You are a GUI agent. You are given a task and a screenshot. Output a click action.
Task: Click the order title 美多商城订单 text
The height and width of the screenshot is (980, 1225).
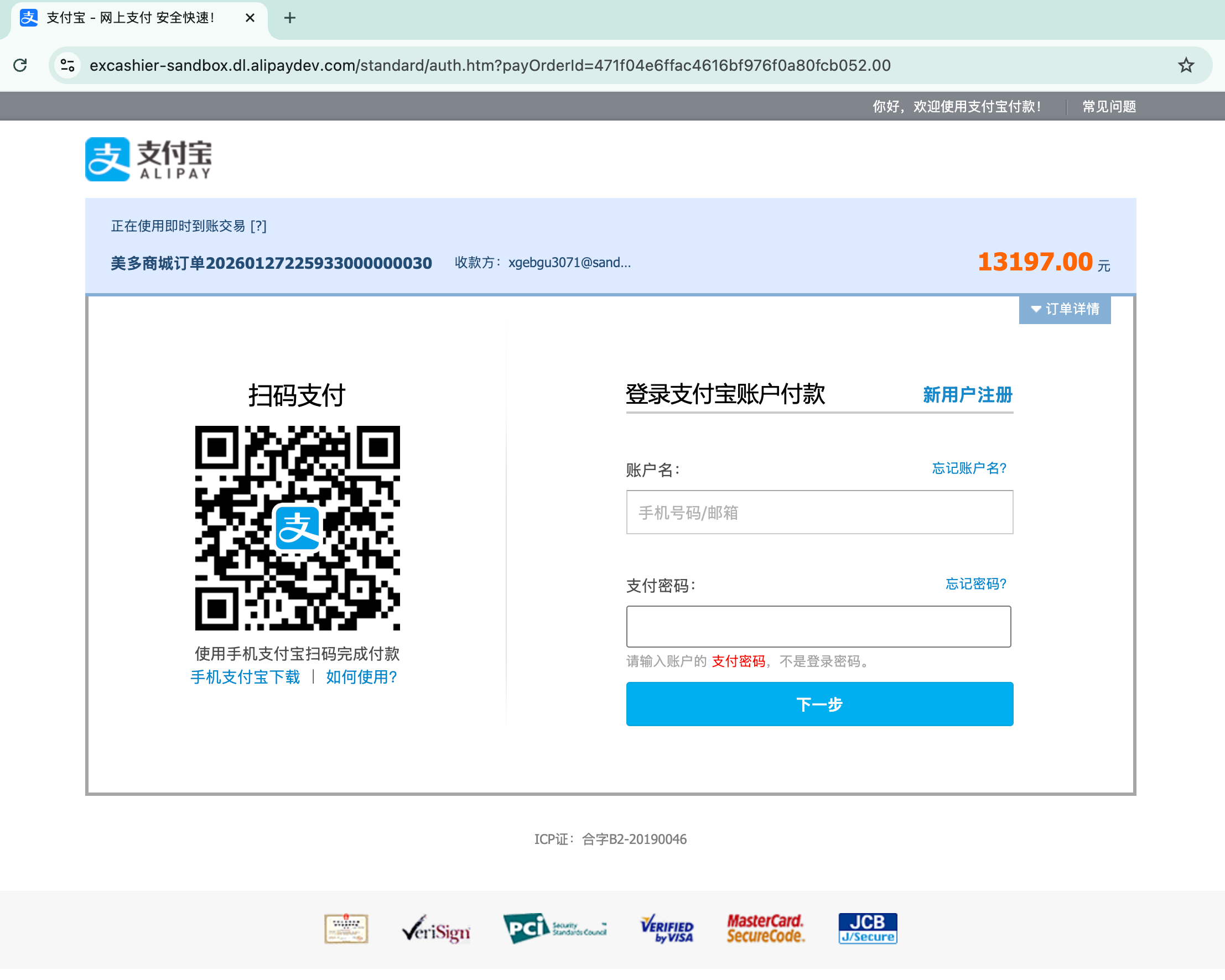271,263
